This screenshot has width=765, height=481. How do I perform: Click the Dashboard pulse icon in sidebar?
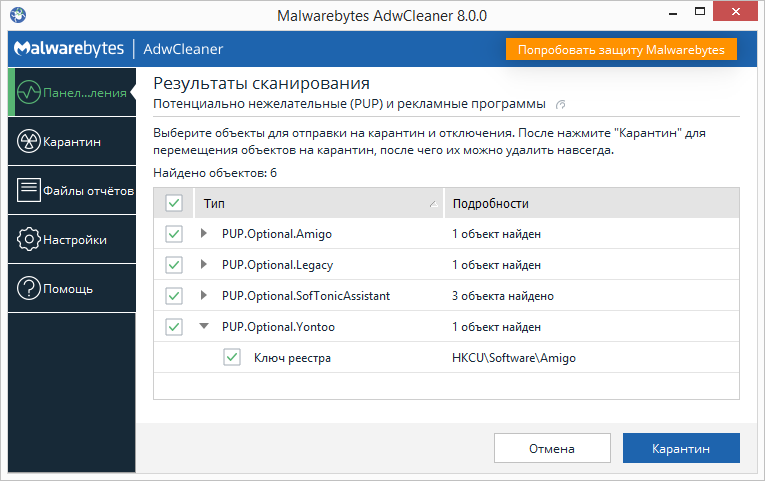point(28,93)
